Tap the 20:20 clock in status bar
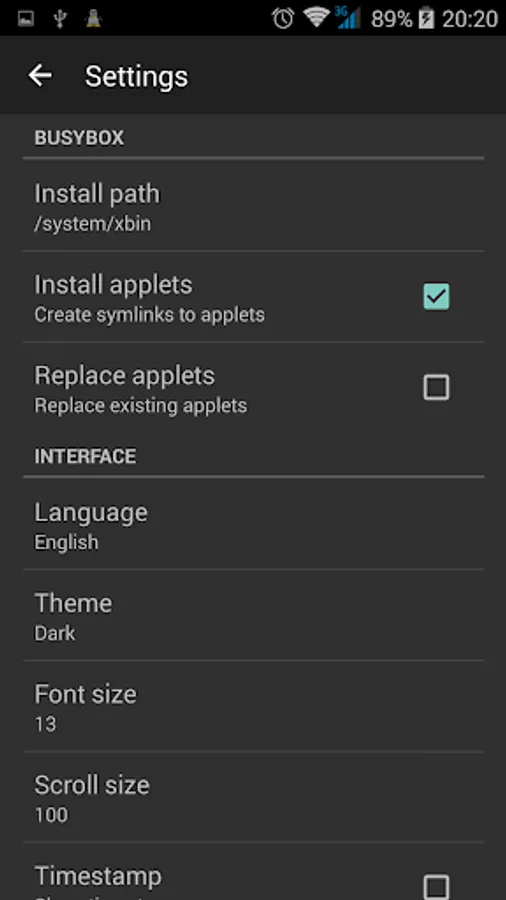506x900 pixels. coord(470,19)
